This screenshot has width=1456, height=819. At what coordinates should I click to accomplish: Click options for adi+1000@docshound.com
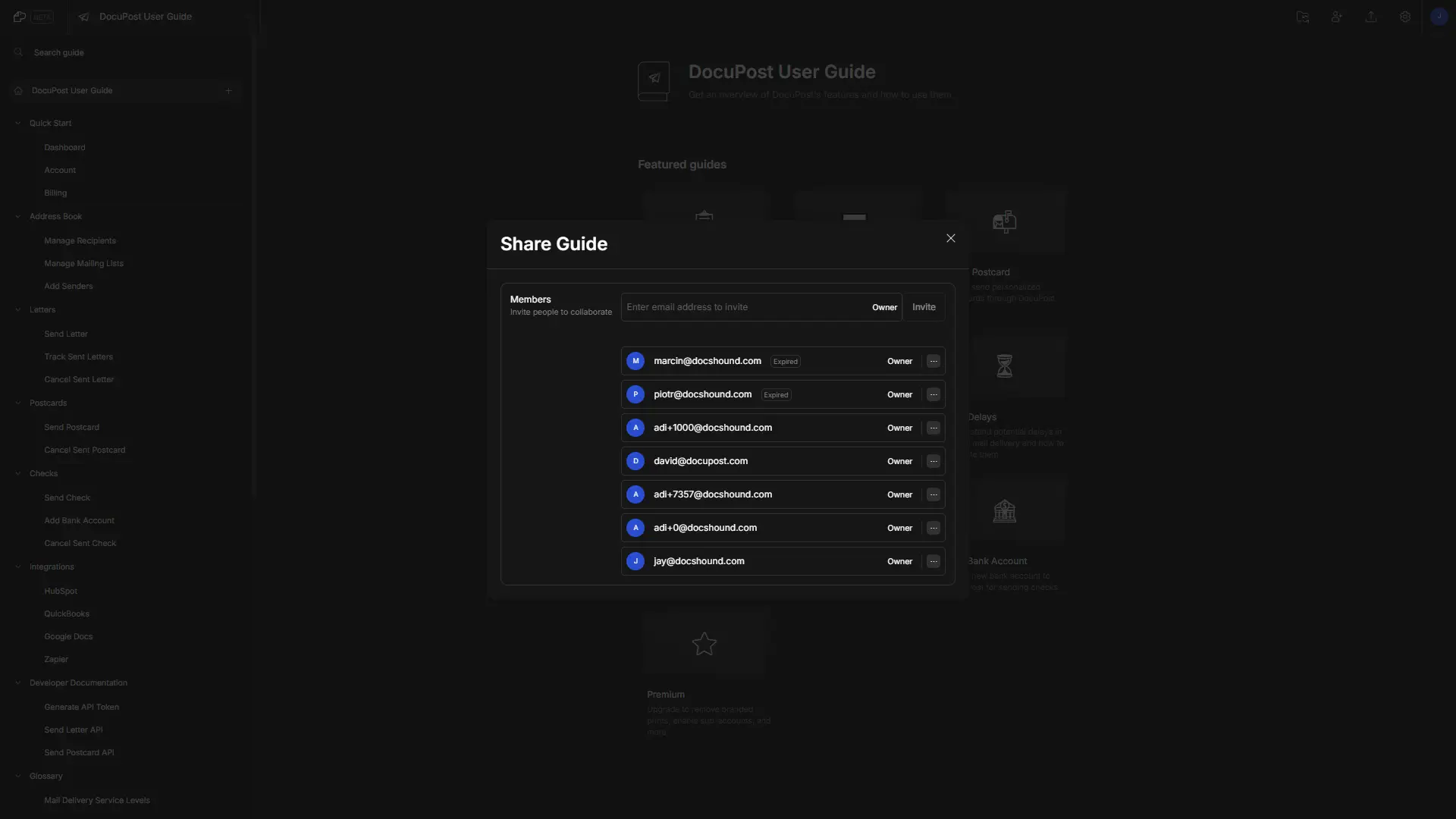(933, 428)
